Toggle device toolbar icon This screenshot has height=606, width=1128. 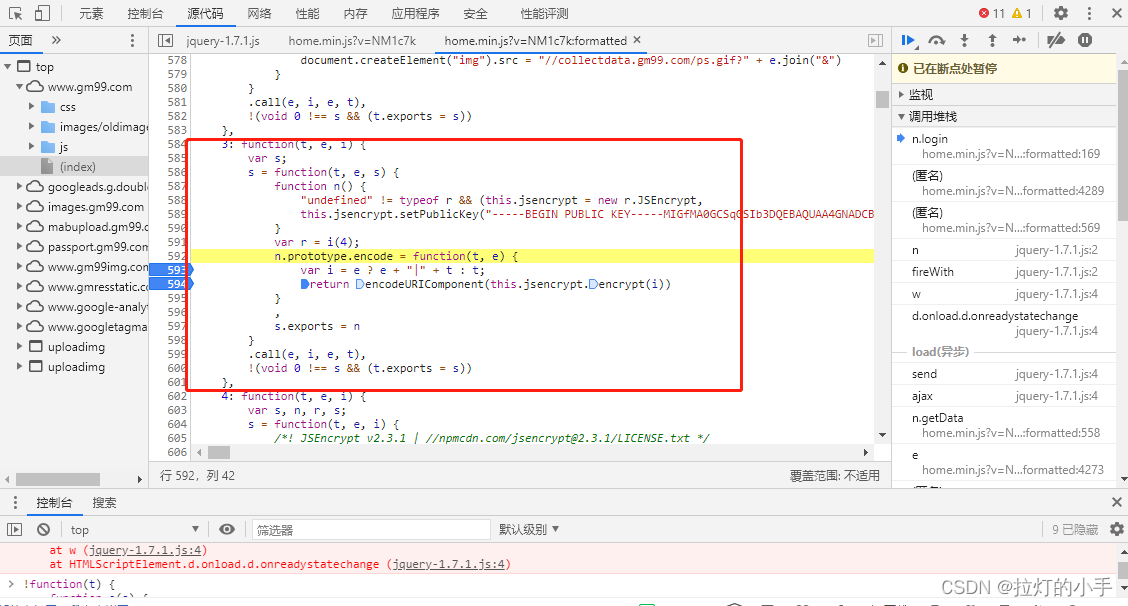[42, 13]
